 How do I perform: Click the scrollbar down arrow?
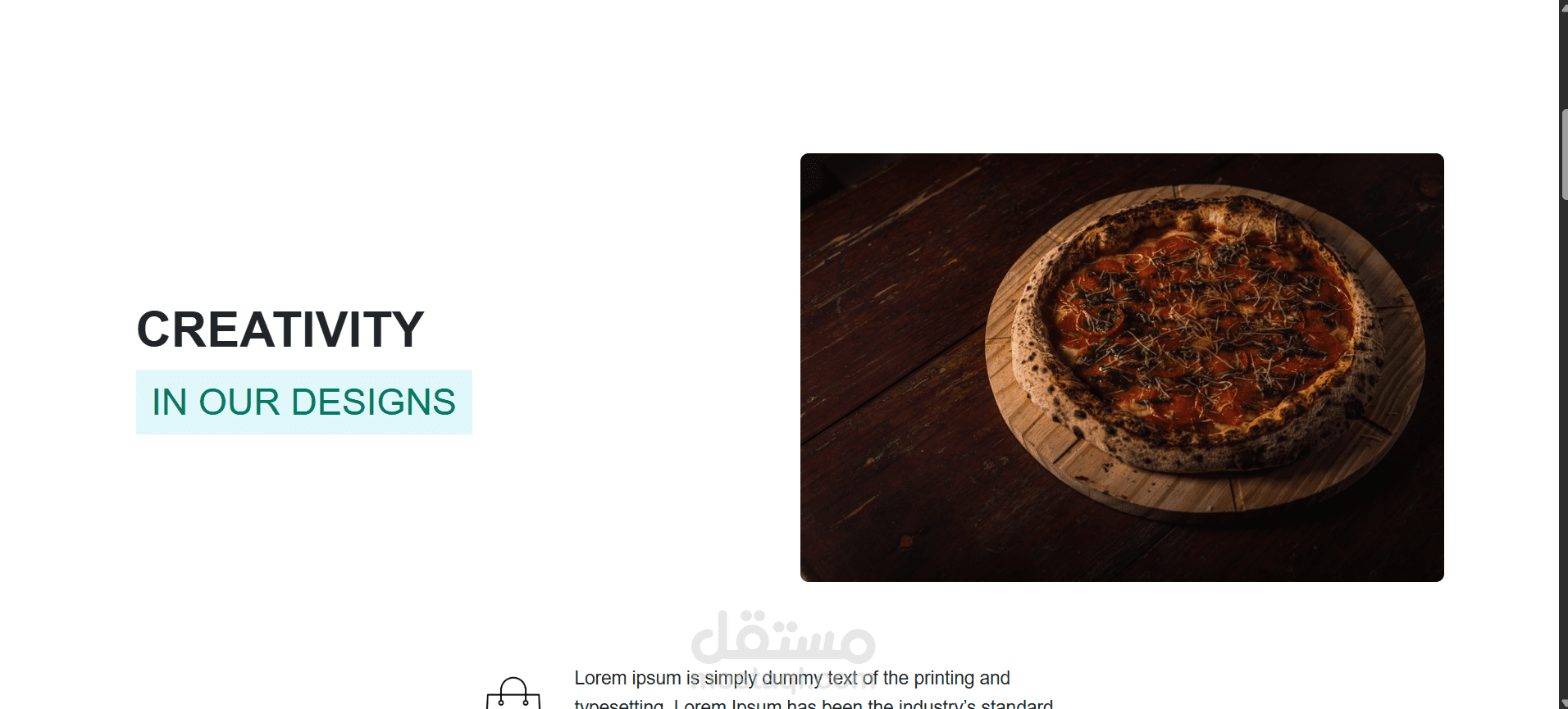[x=1563, y=704]
